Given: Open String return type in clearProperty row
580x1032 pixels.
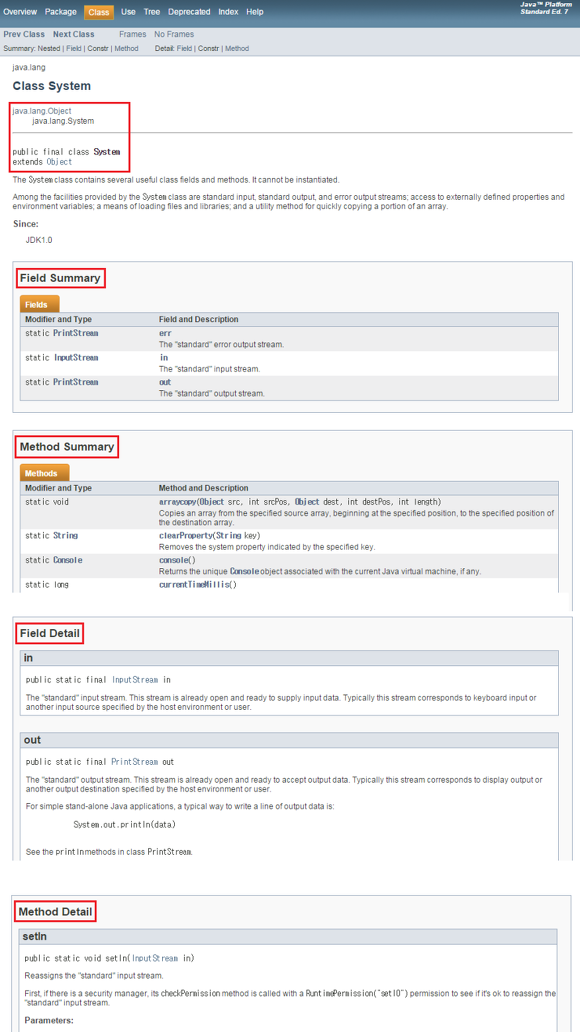Looking at the screenshot, I should click(66, 536).
